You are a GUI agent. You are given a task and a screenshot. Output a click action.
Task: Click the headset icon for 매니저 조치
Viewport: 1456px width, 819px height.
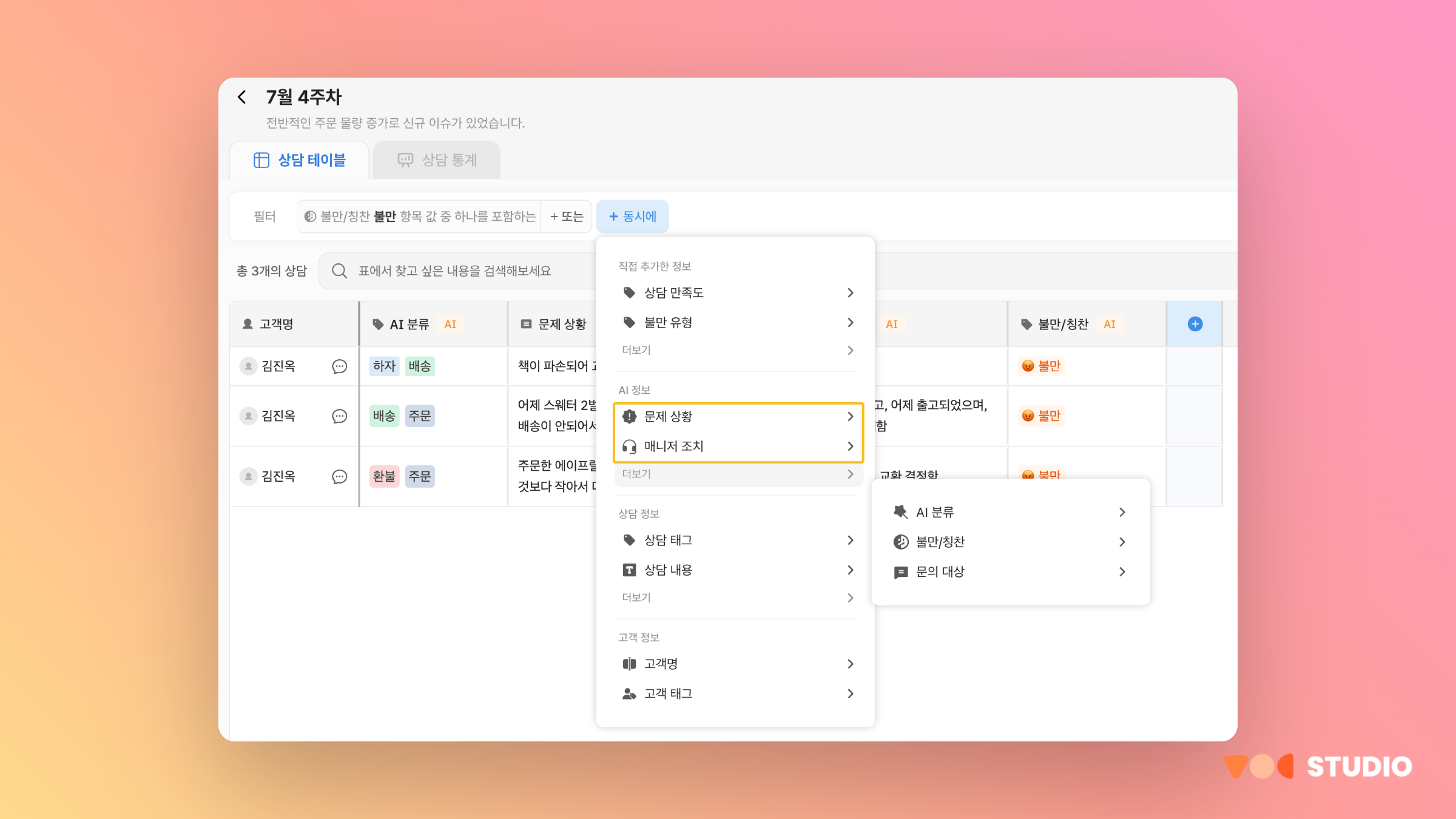click(629, 447)
